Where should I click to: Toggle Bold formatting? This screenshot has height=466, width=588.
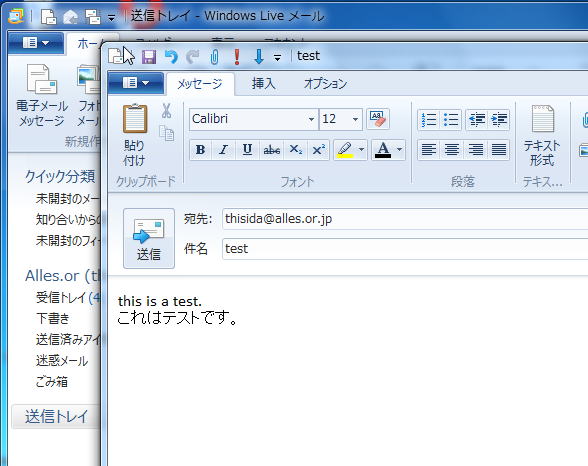[201, 150]
